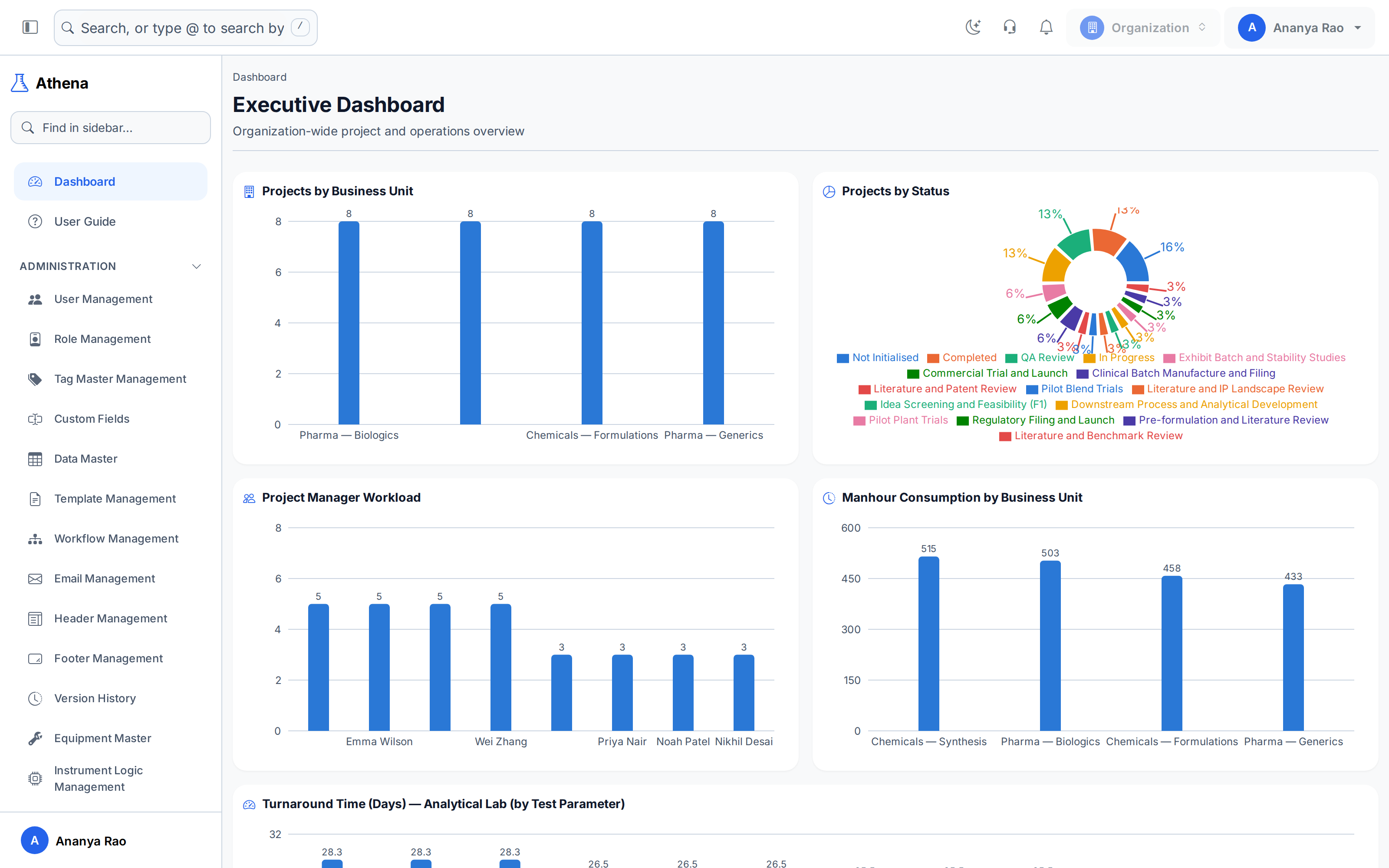
Task: Switch to dark mode with moon icon
Action: click(x=973, y=27)
